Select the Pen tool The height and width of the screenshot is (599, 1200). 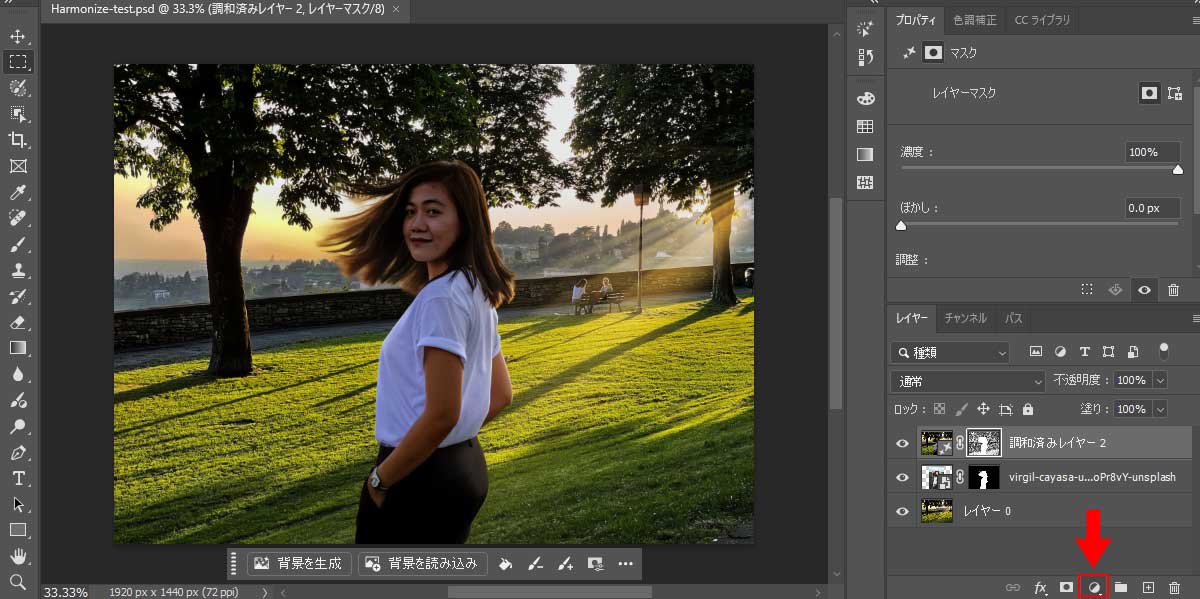[18, 452]
